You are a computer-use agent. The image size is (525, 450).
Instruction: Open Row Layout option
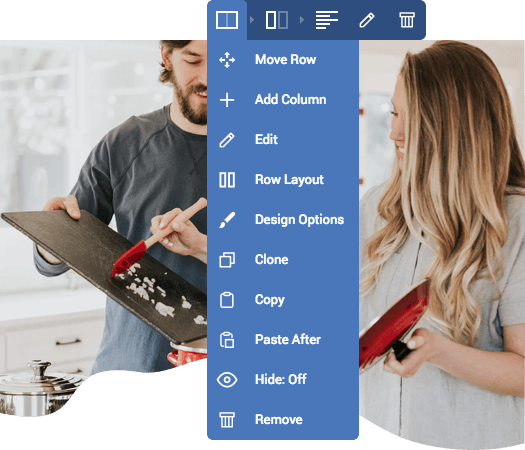pyautogui.click(x=283, y=180)
